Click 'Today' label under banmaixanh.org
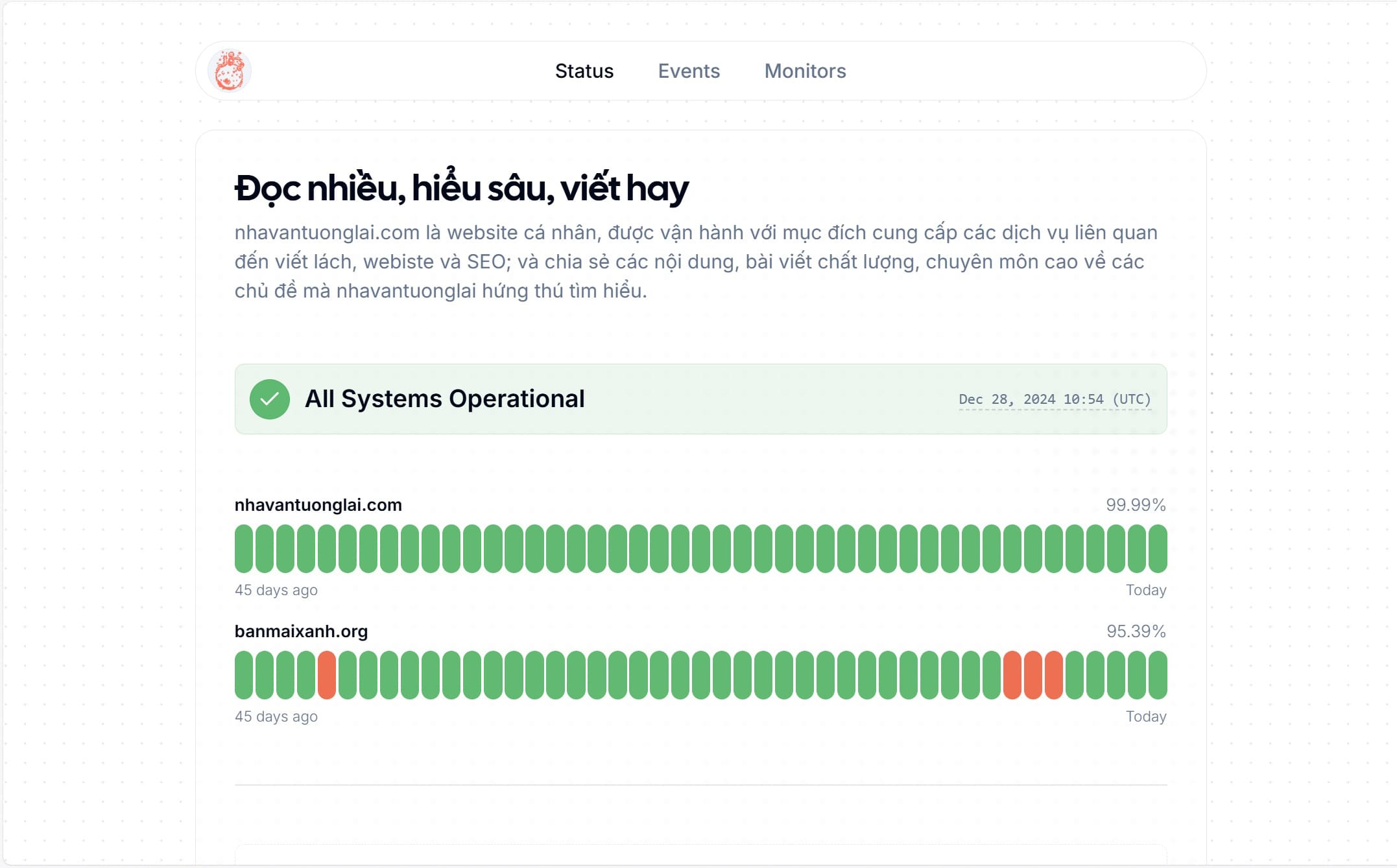This screenshot has width=1397, height=868. 1146,716
